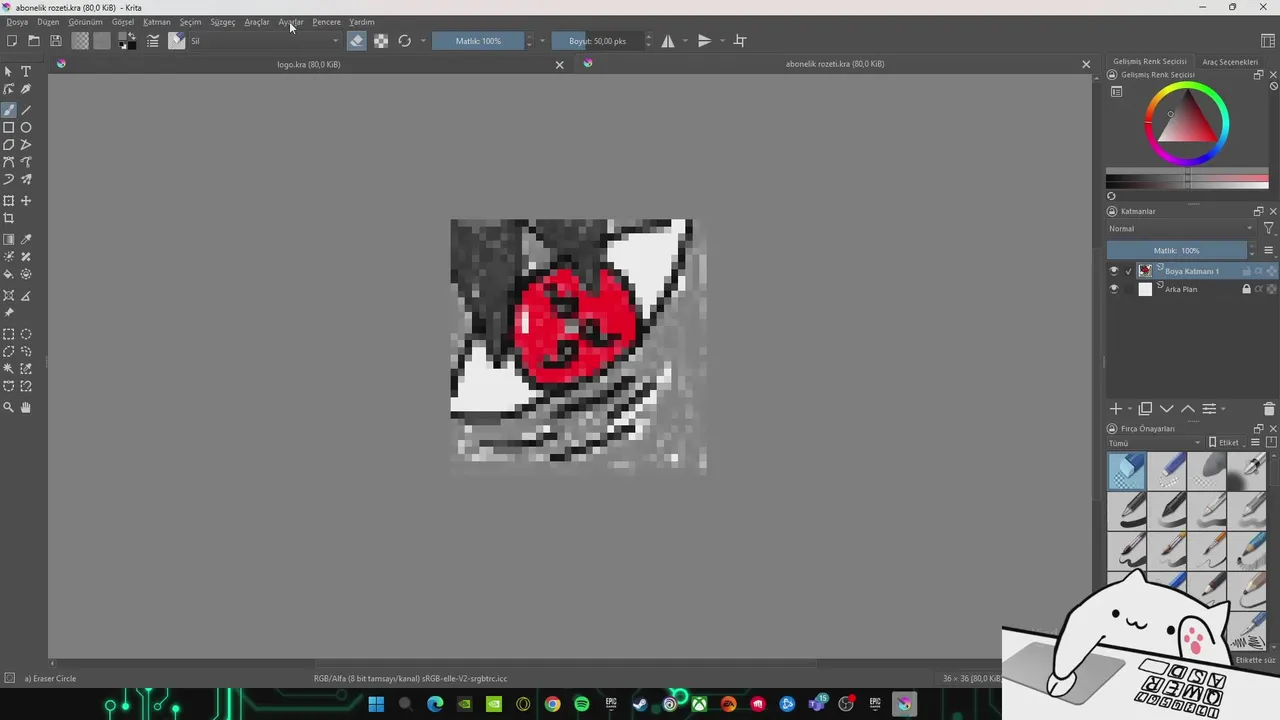
Task: Click the Reload Brush Preset icon
Action: [404, 41]
